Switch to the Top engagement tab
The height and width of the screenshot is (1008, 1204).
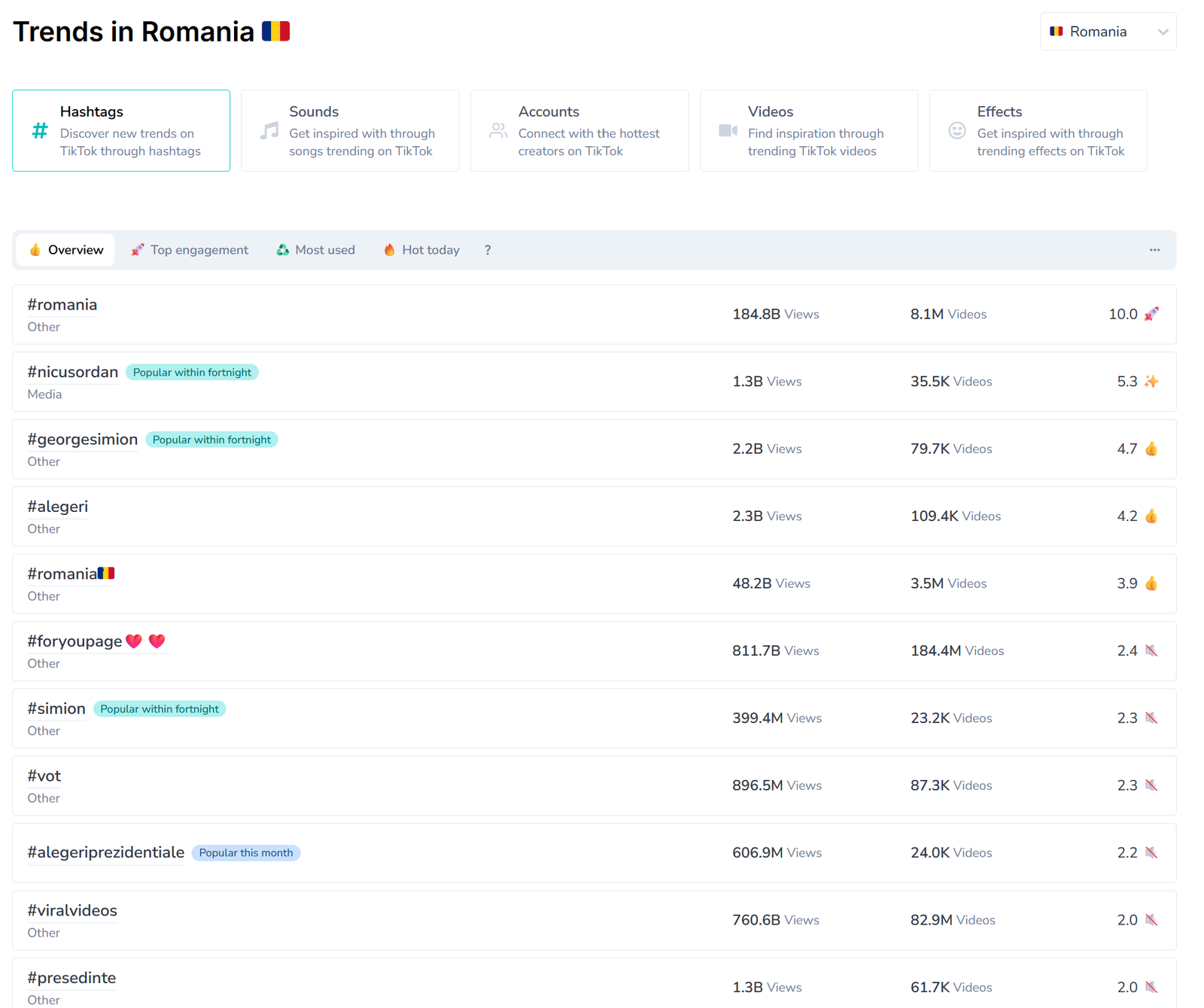[x=190, y=250]
